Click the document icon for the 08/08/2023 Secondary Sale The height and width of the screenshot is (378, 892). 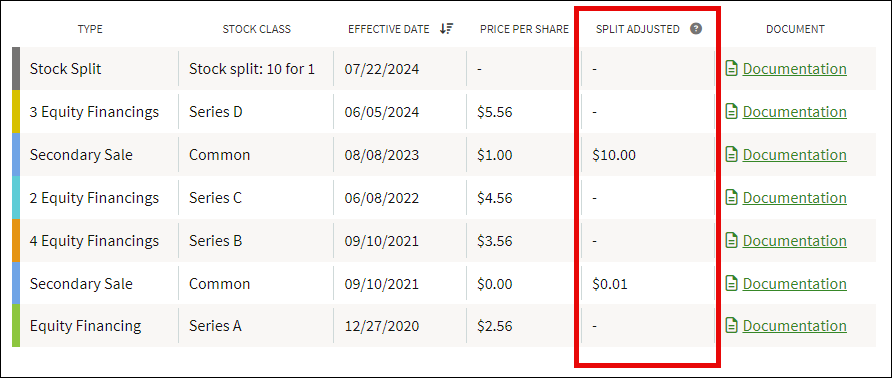(x=732, y=155)
